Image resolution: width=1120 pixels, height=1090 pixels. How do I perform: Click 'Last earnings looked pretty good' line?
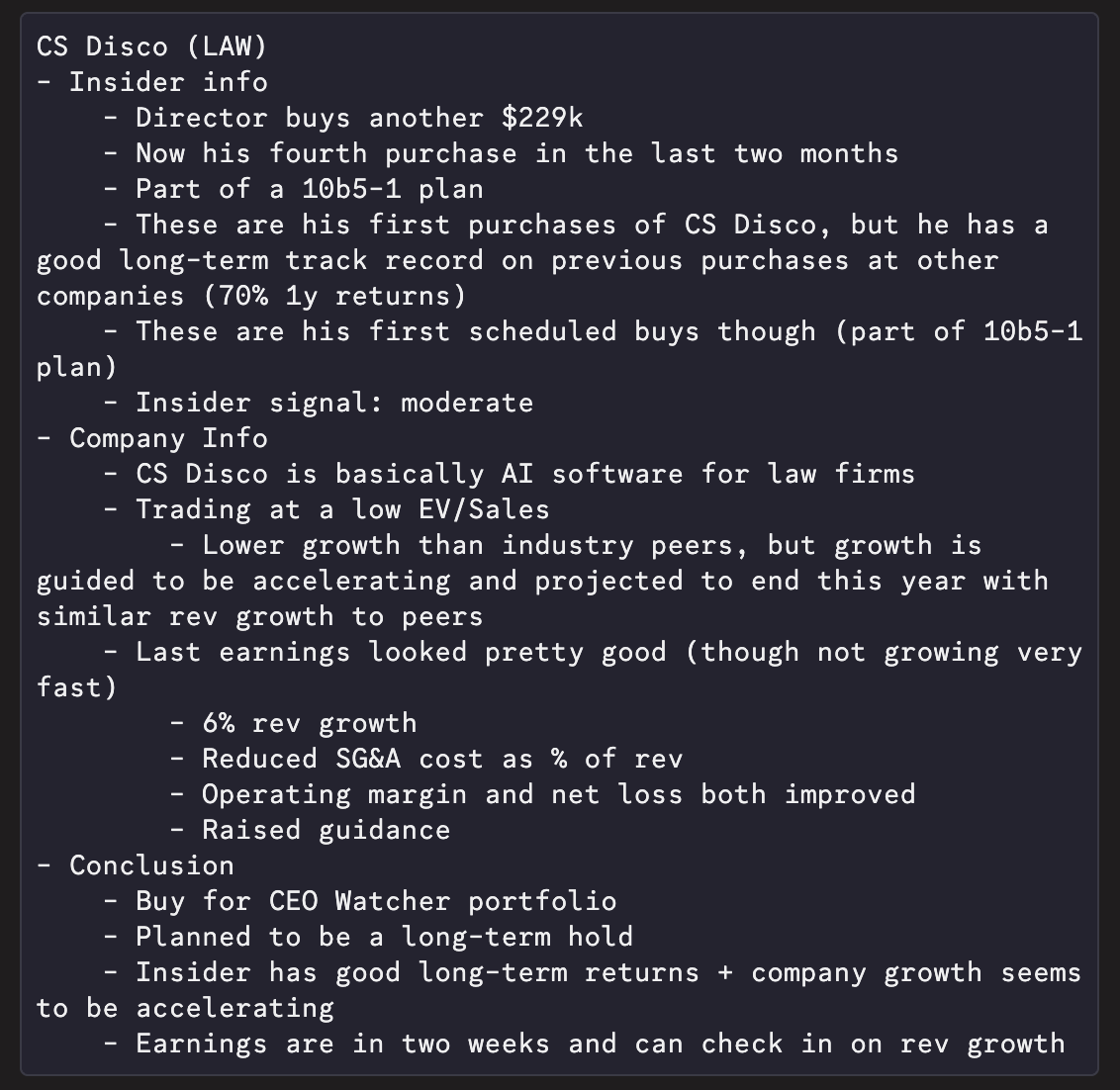559,670
